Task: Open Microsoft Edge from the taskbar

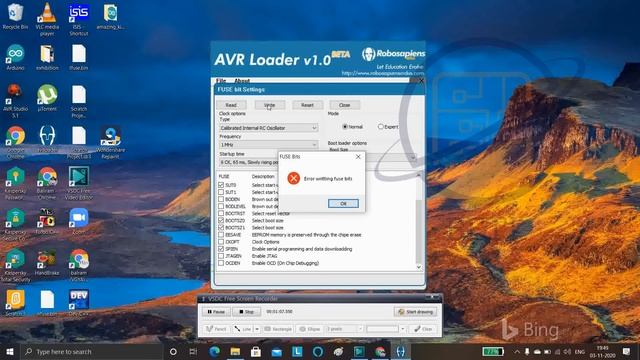Action: coord(215,351)
